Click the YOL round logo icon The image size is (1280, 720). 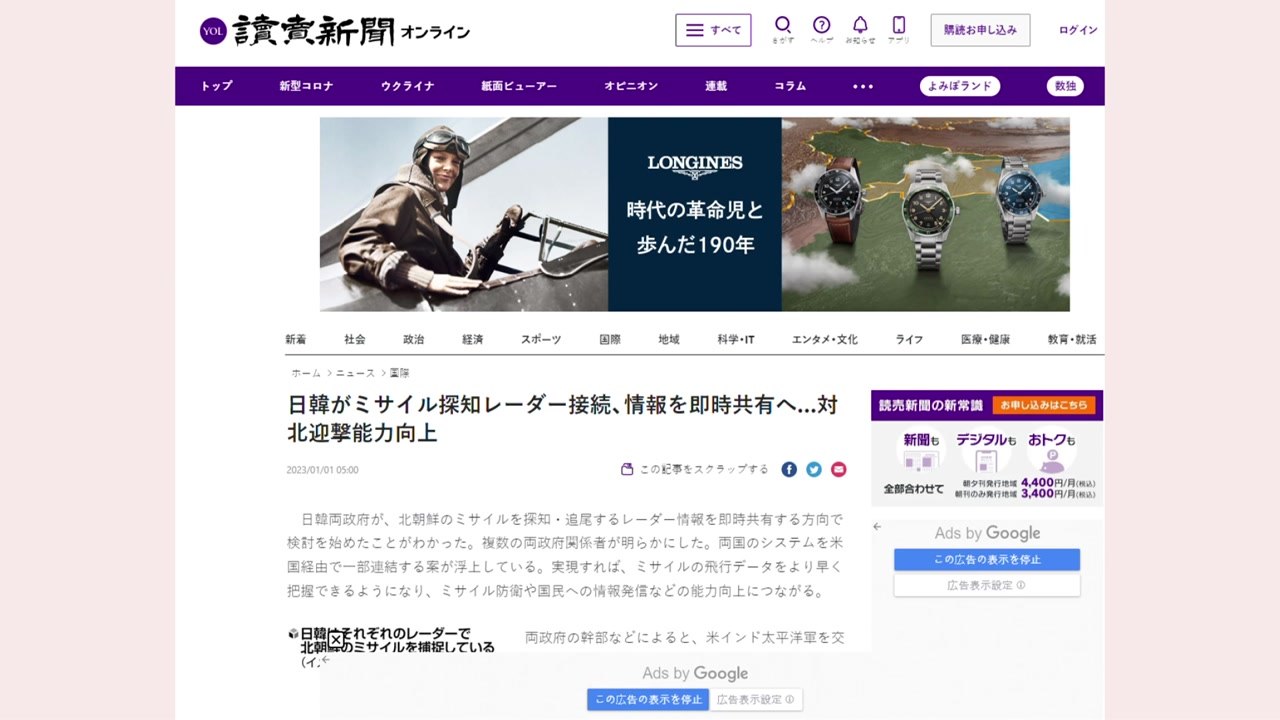(213, 31)
